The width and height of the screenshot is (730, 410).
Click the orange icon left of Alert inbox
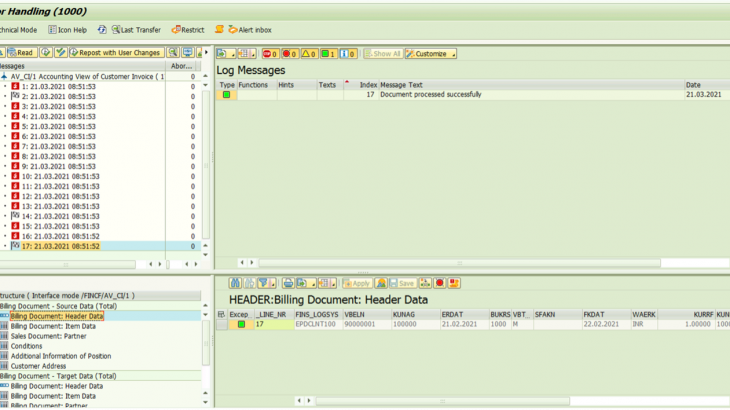pos(219,30)
